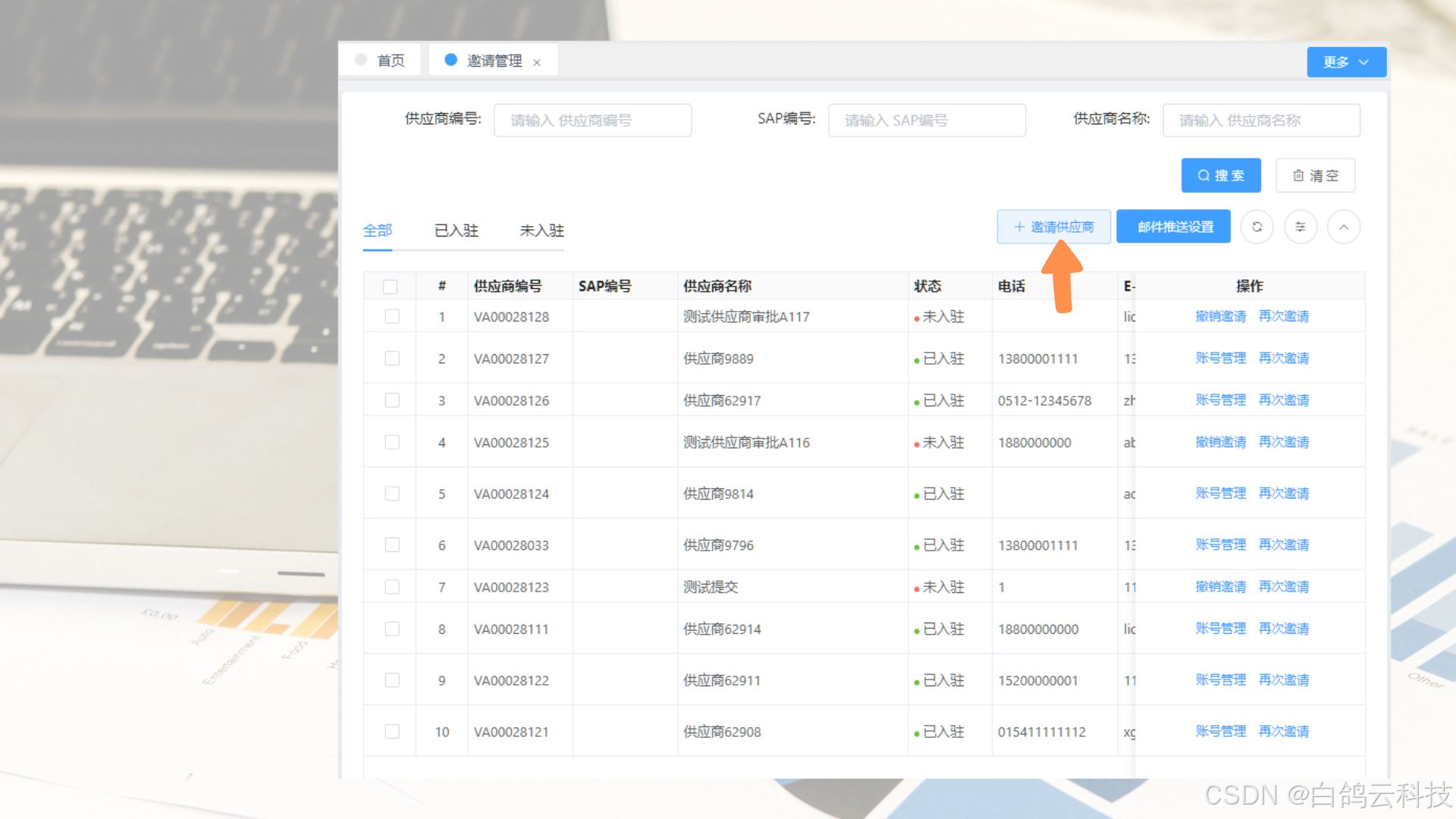Click 账号管理 for 供应商9889

coord(1220,358)
